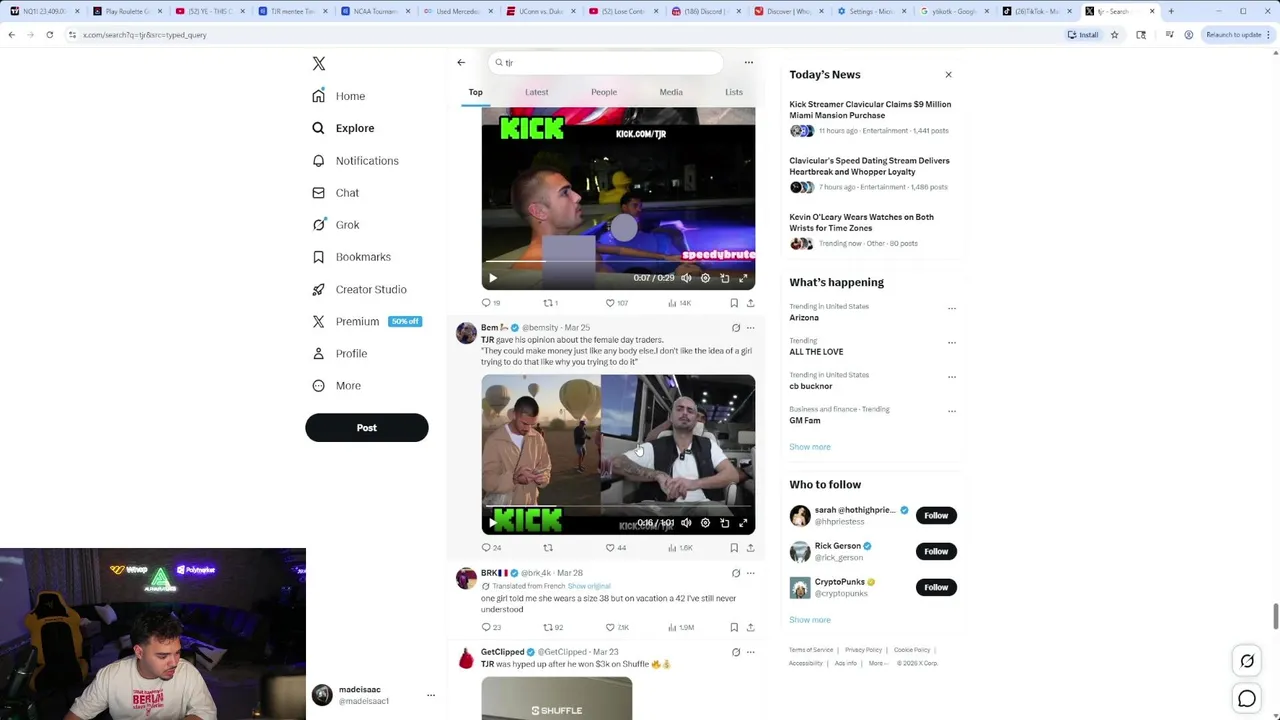Open Grok floating button at bottom right

(1247, 661)
